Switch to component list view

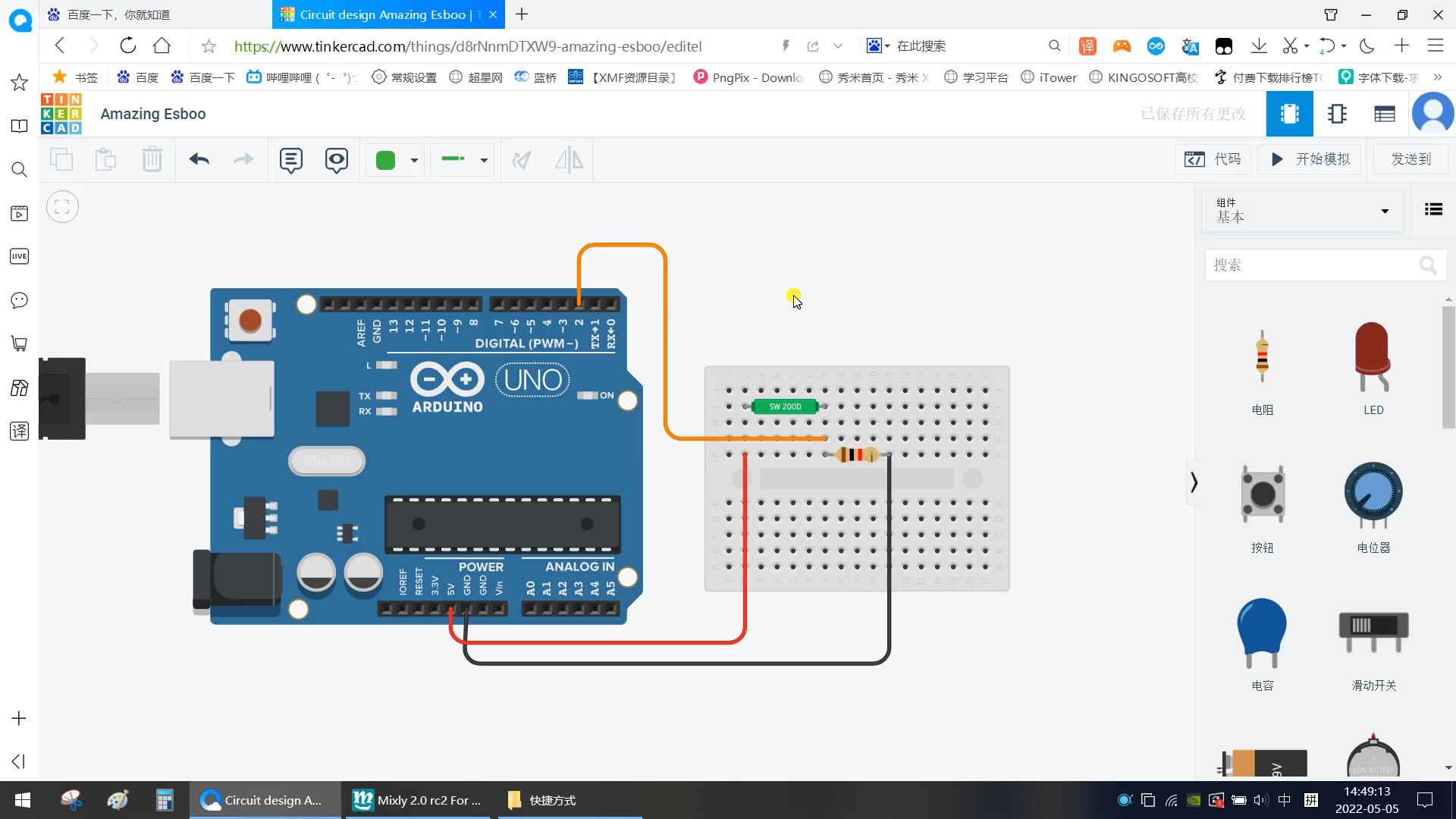pyautogui.click(x=1385, y=114)
